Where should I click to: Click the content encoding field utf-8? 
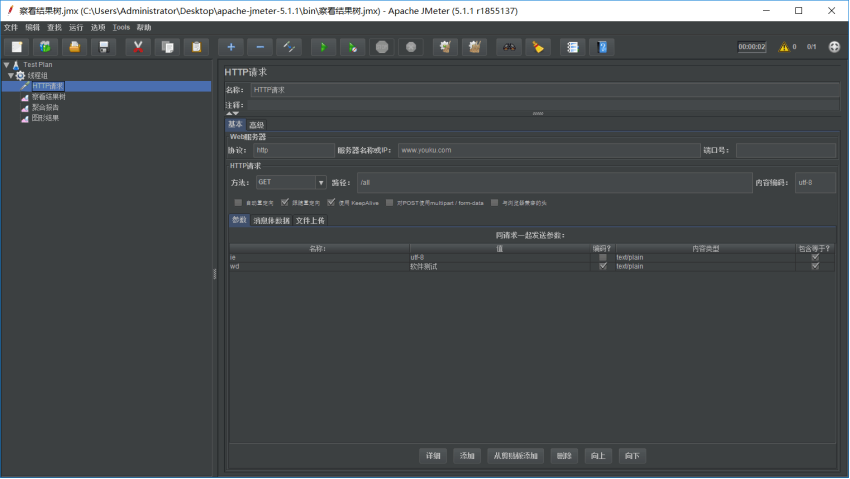point(815,183)
